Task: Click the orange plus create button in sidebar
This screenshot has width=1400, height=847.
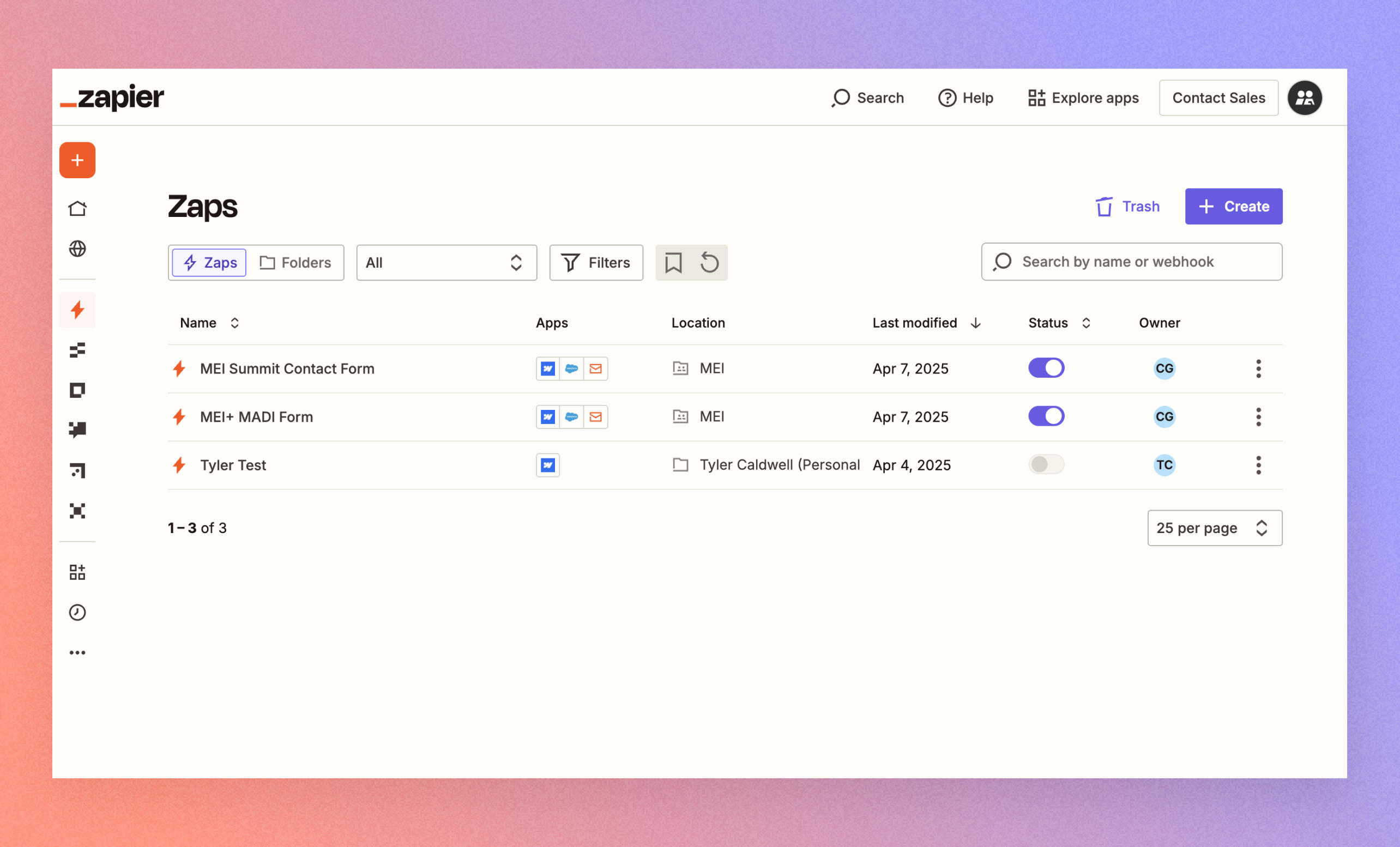Action: 77,160
